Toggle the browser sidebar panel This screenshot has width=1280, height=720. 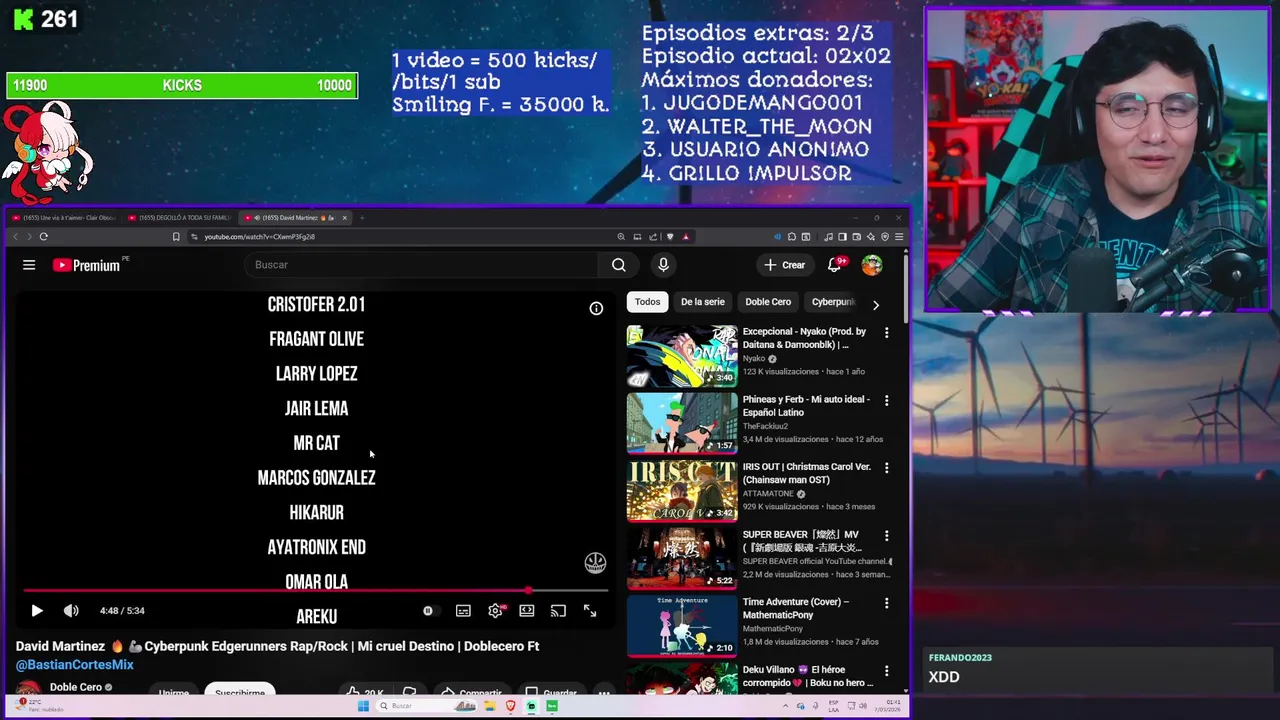842,237
